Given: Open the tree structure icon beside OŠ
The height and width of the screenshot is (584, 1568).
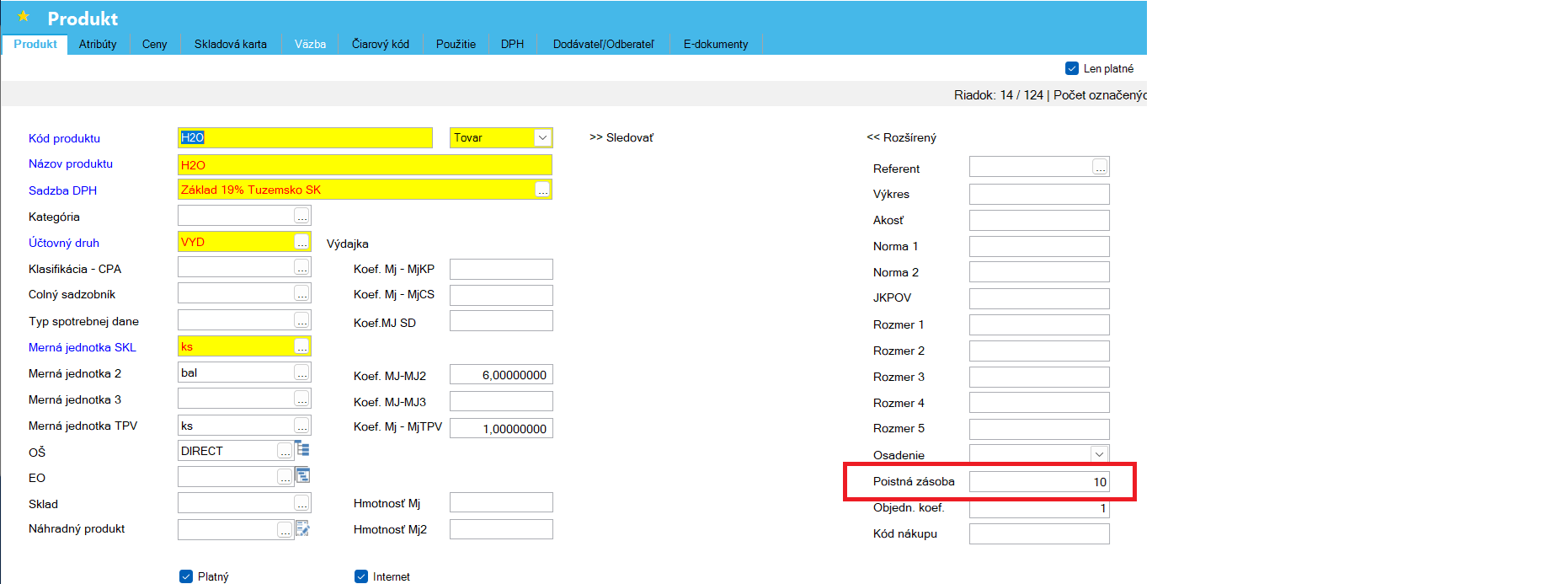Looking at the screenshot, I should (x=302, y=449).
